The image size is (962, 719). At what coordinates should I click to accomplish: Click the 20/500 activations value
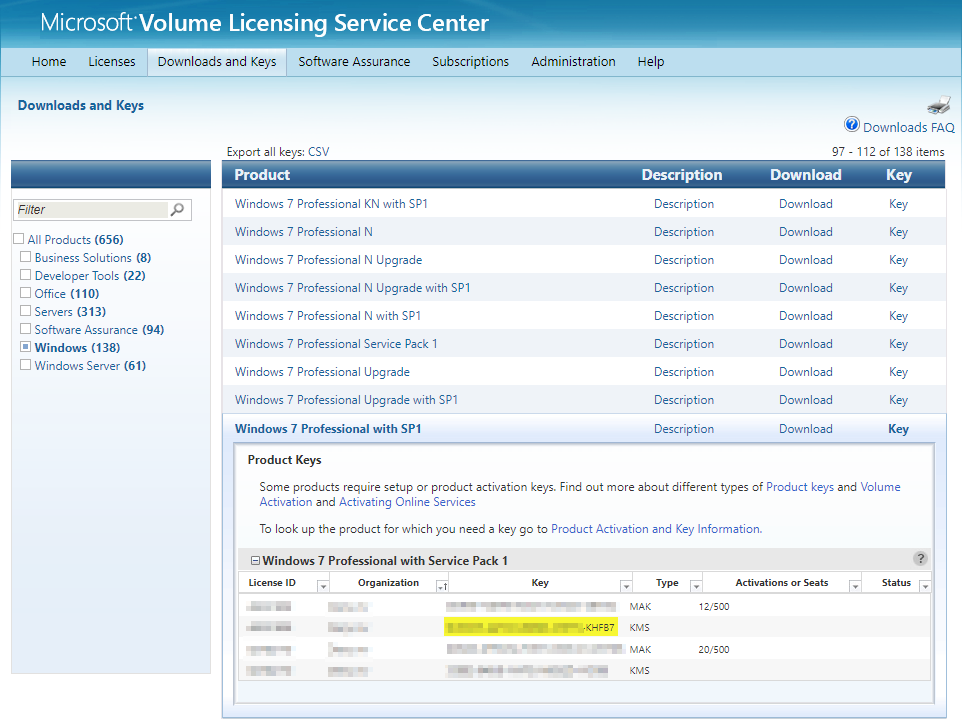pyautogui.click(x=714, y=650)
